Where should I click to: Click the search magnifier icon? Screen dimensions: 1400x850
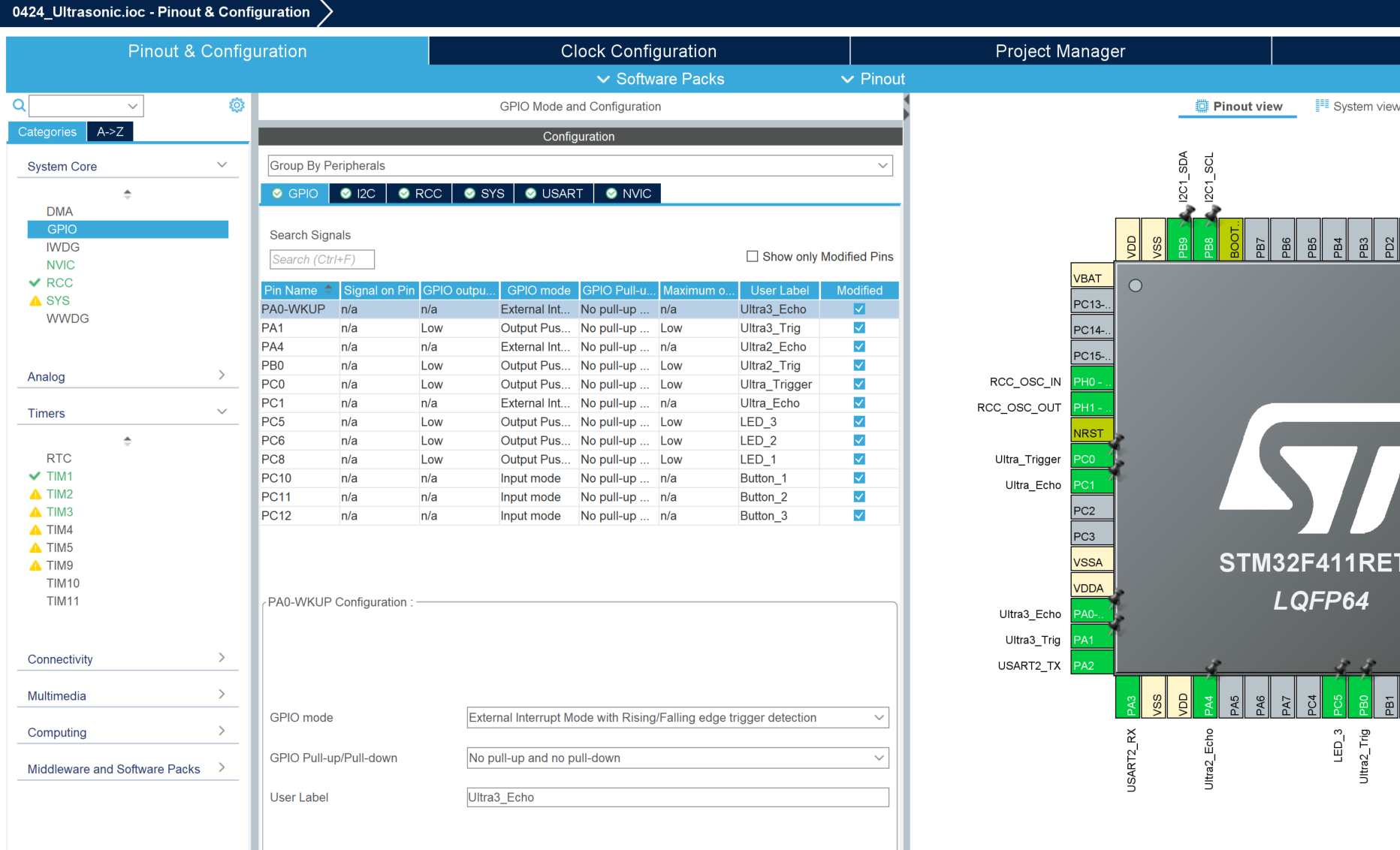[20, 105]
